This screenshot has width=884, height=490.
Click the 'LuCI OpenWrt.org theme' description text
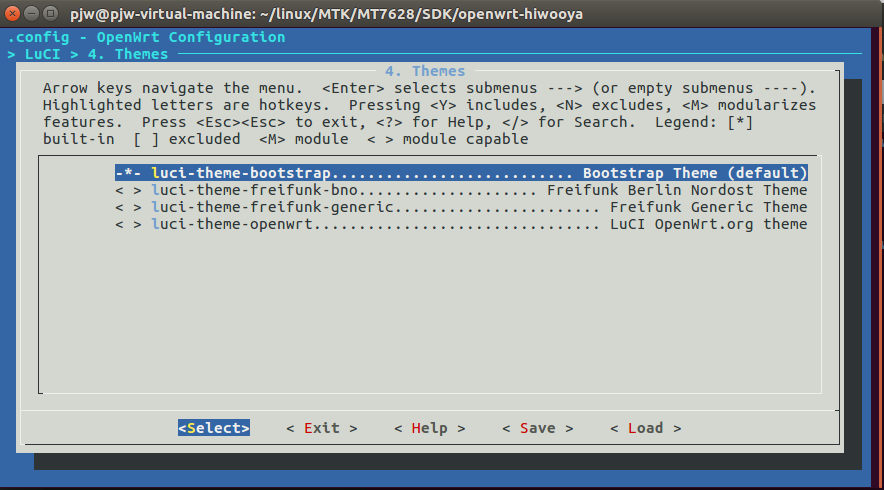point(709,224)
